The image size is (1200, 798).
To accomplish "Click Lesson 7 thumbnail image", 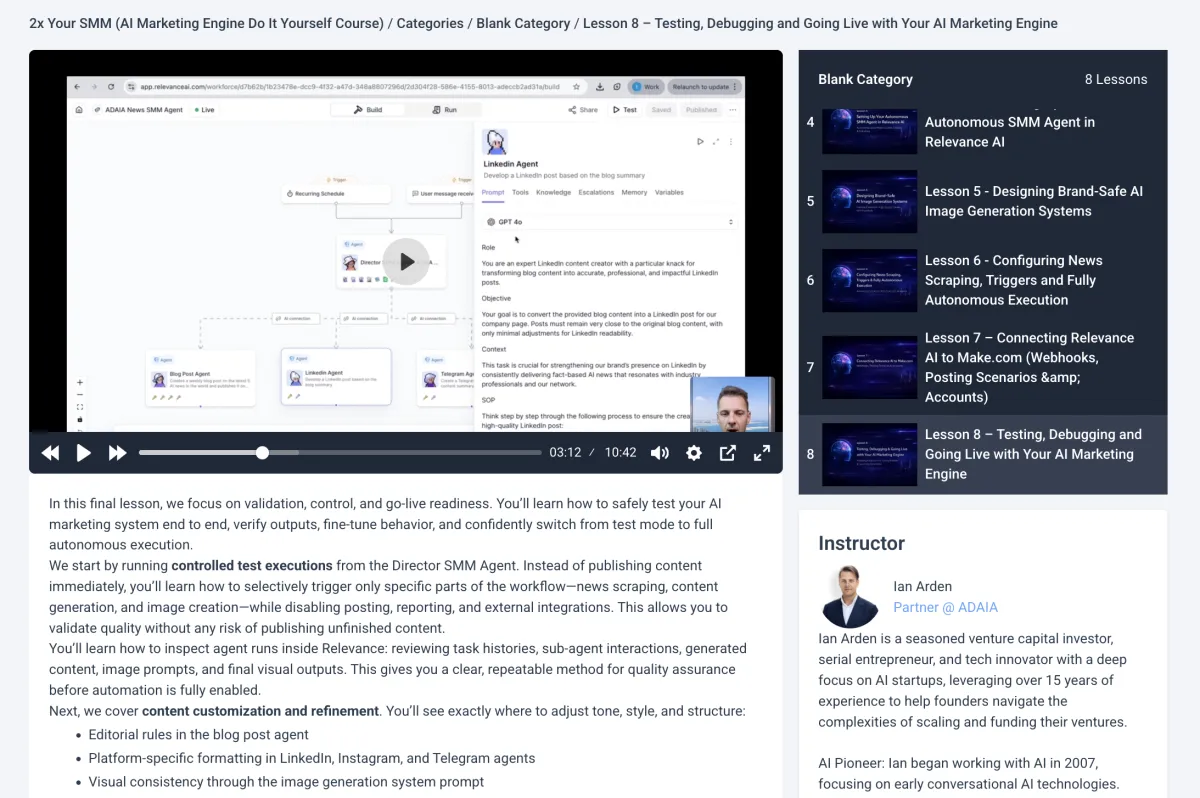I will pyautogui.click(x=869, y=367).
